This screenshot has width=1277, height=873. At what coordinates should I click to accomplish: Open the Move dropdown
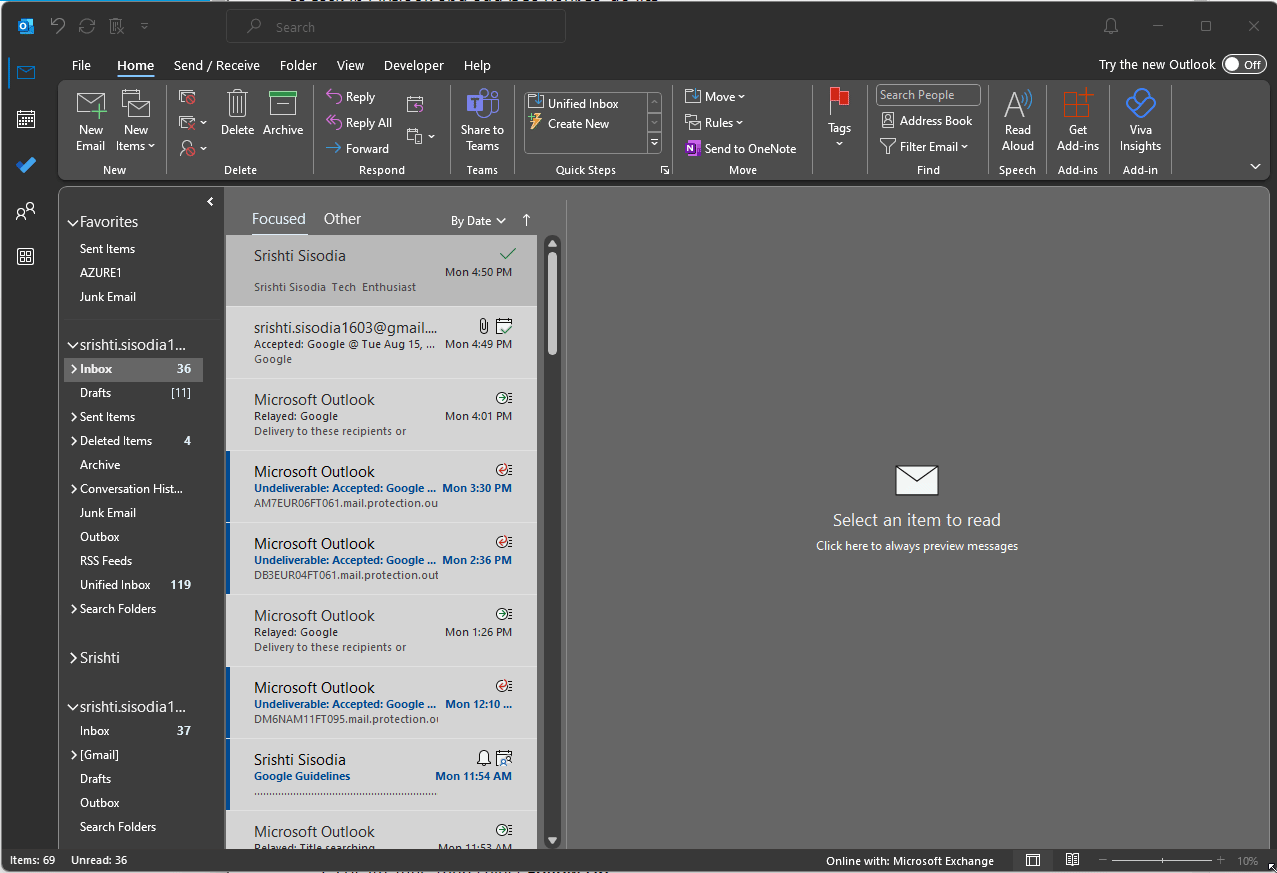(x=715, y=97)
